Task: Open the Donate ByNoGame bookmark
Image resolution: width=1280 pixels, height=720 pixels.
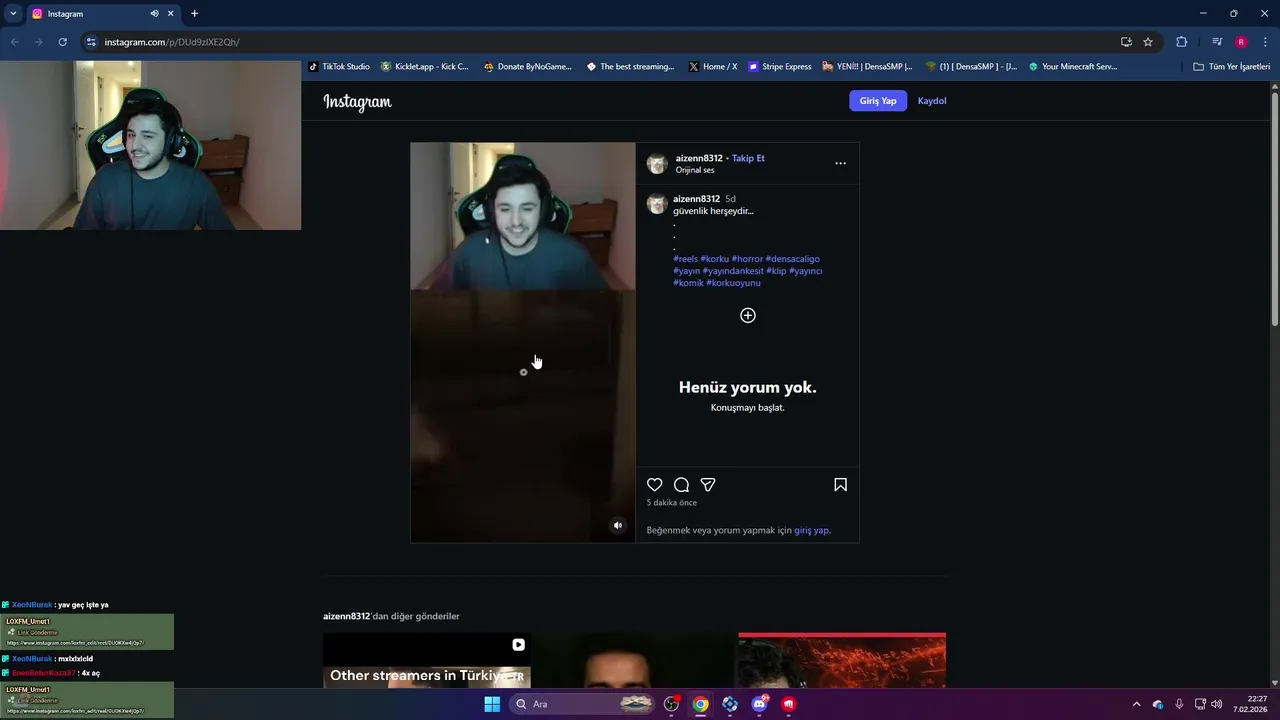Action: coord(528,67)
